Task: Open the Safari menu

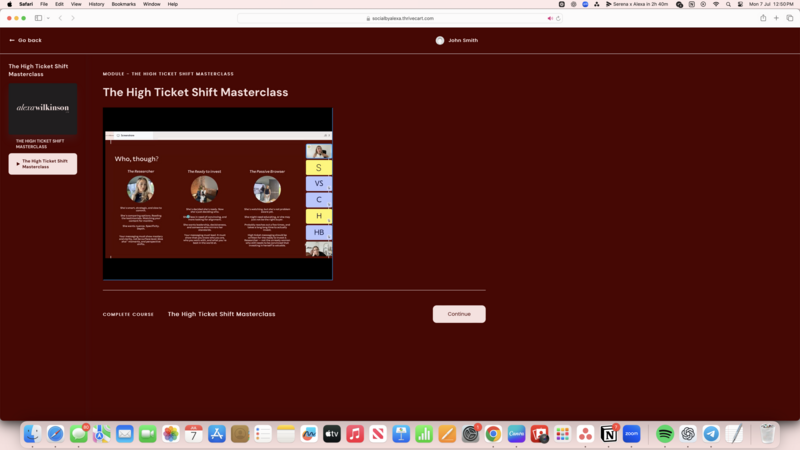Action: coord(26,4)
